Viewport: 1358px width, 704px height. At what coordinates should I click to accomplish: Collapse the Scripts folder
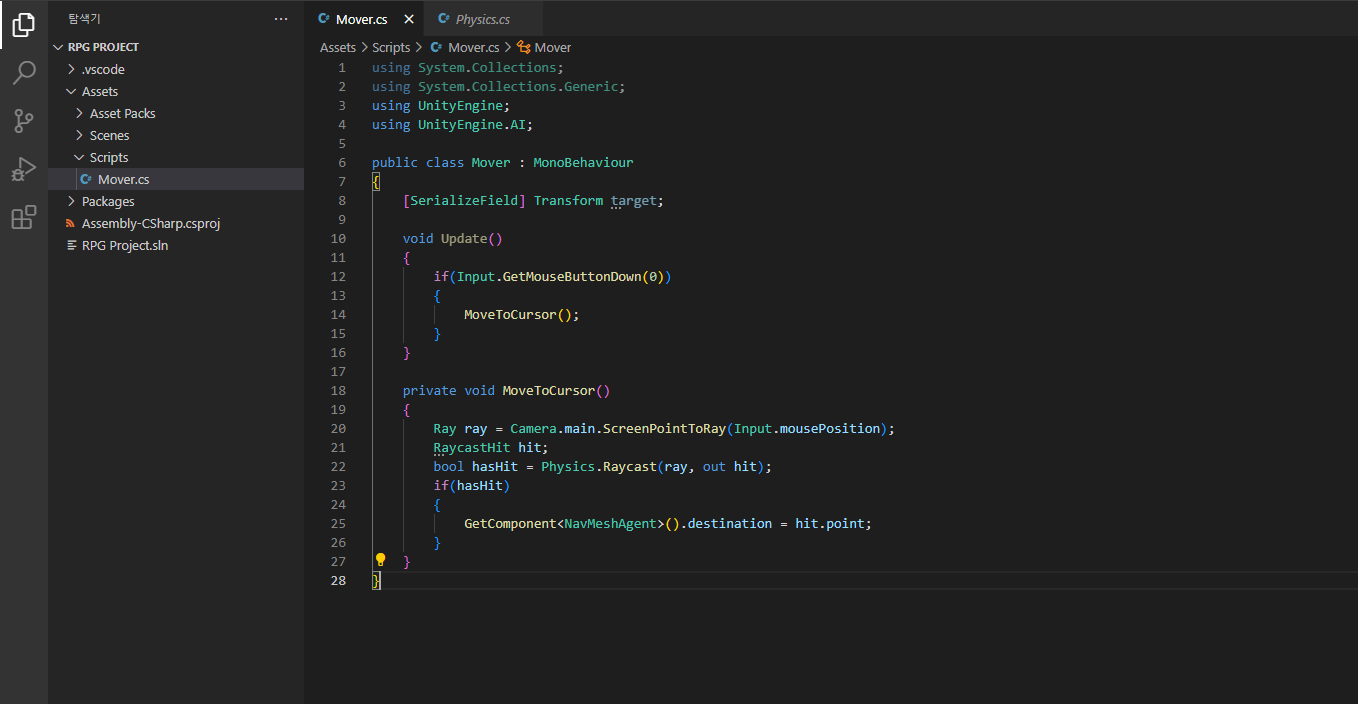click(x=108, y=157)
